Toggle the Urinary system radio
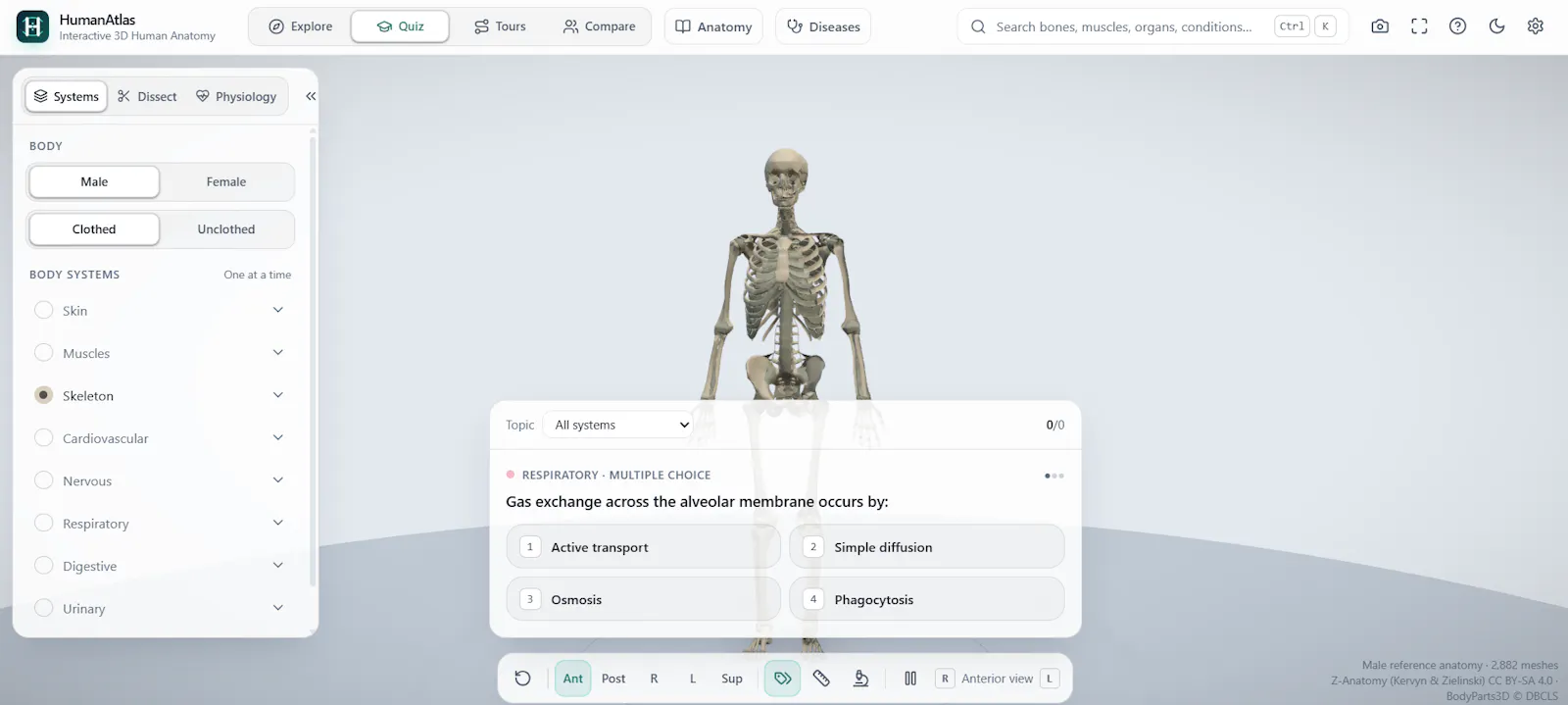 pos(43,608)
